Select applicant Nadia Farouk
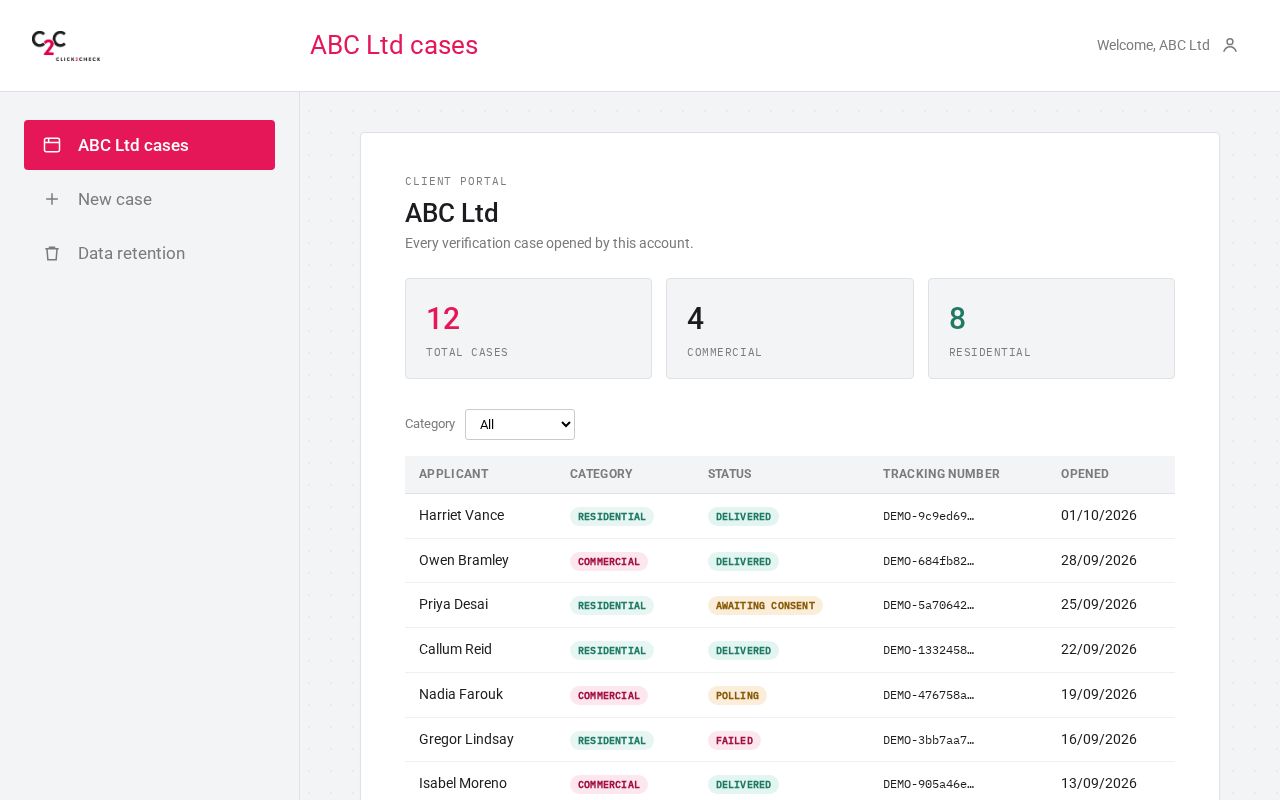The image size is (1280, 800). 461,694
